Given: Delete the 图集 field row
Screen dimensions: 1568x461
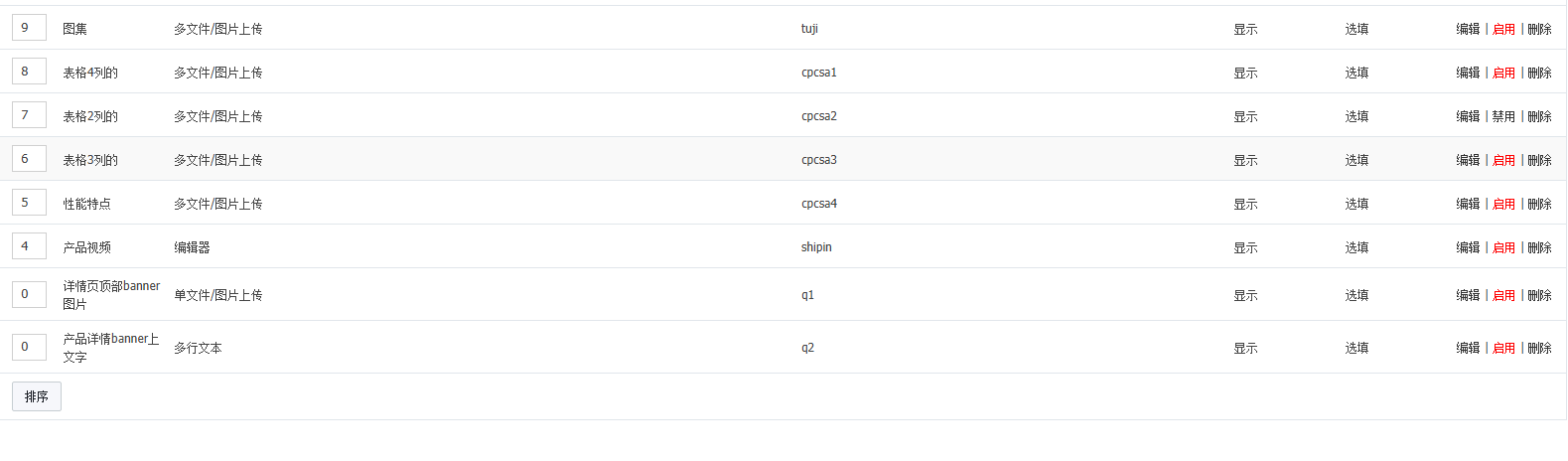Looking at the screenshot, I should pyautogui.click(x=1539, y=29).
